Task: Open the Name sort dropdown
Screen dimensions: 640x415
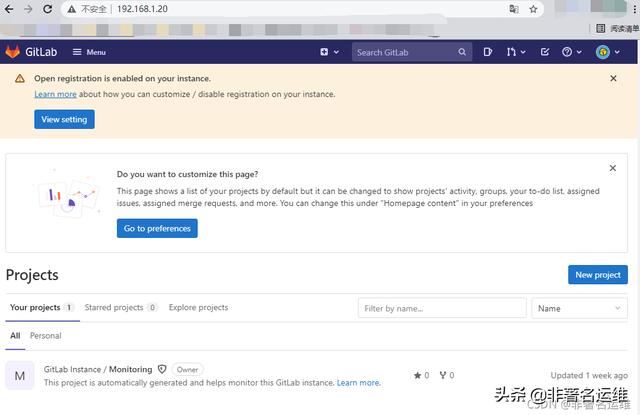Action: pos(579,308)
